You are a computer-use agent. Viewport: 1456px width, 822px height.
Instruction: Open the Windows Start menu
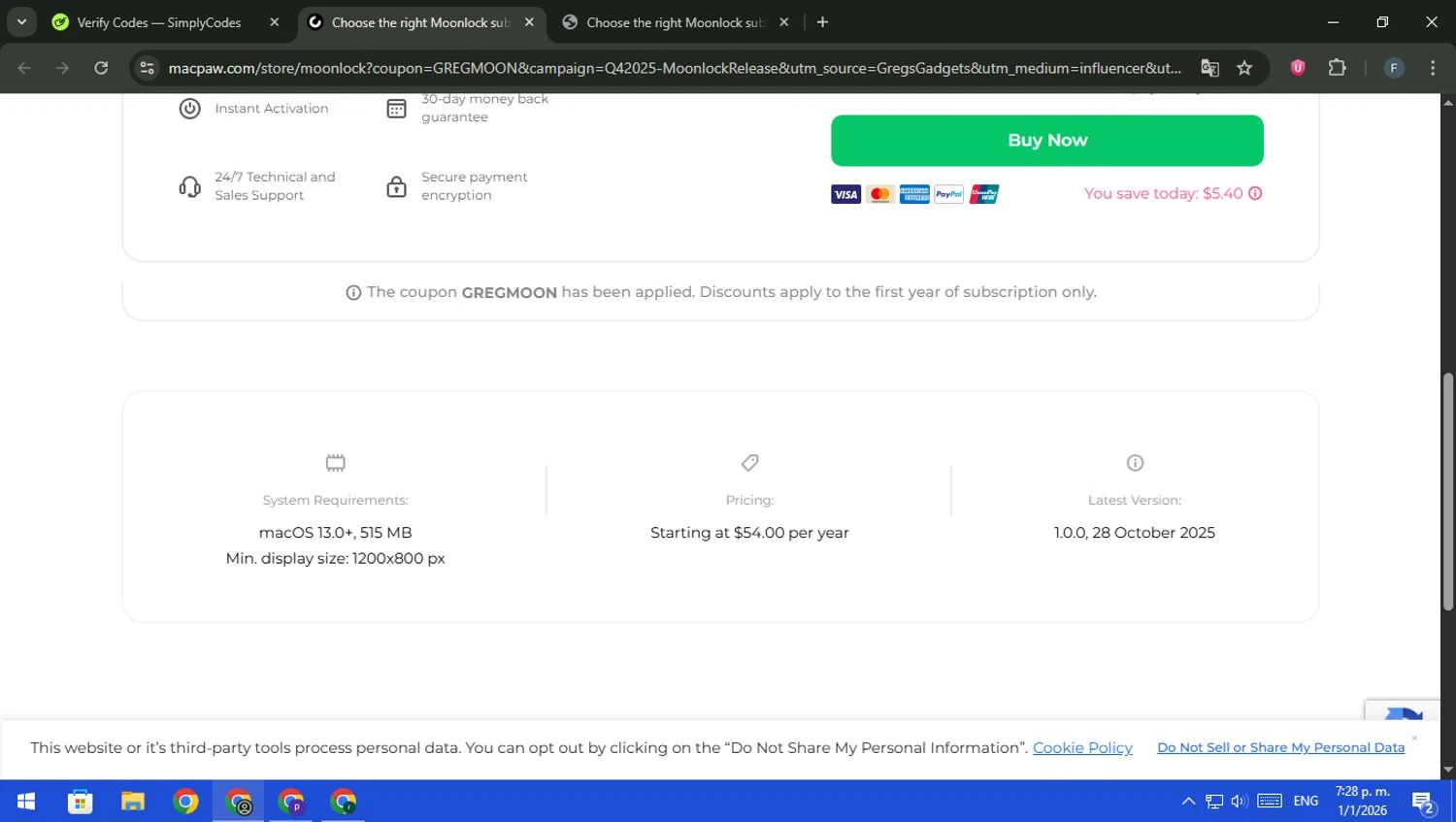click(x=26, y=802)
